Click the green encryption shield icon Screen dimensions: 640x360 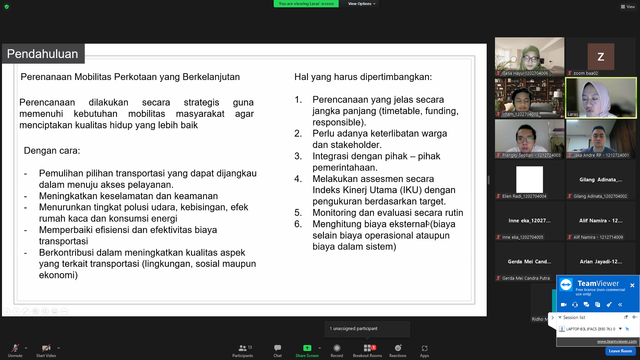pos(7,7)
